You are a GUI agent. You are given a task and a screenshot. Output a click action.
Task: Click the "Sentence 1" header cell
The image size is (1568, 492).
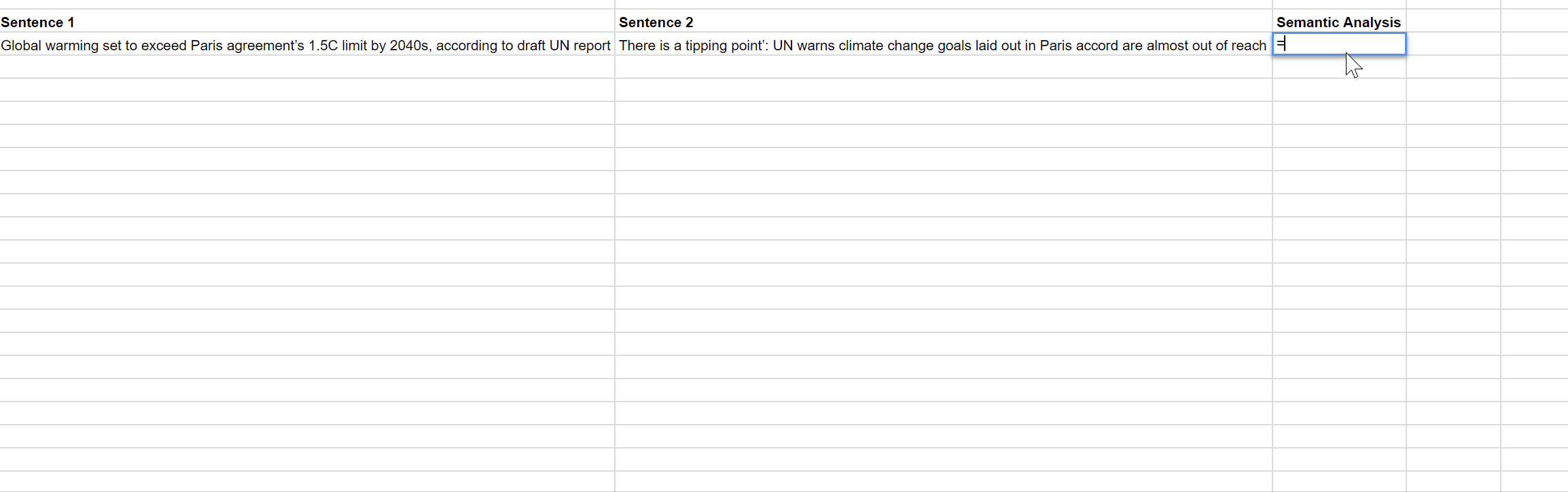pyautogui.click(x=307, y=22)
